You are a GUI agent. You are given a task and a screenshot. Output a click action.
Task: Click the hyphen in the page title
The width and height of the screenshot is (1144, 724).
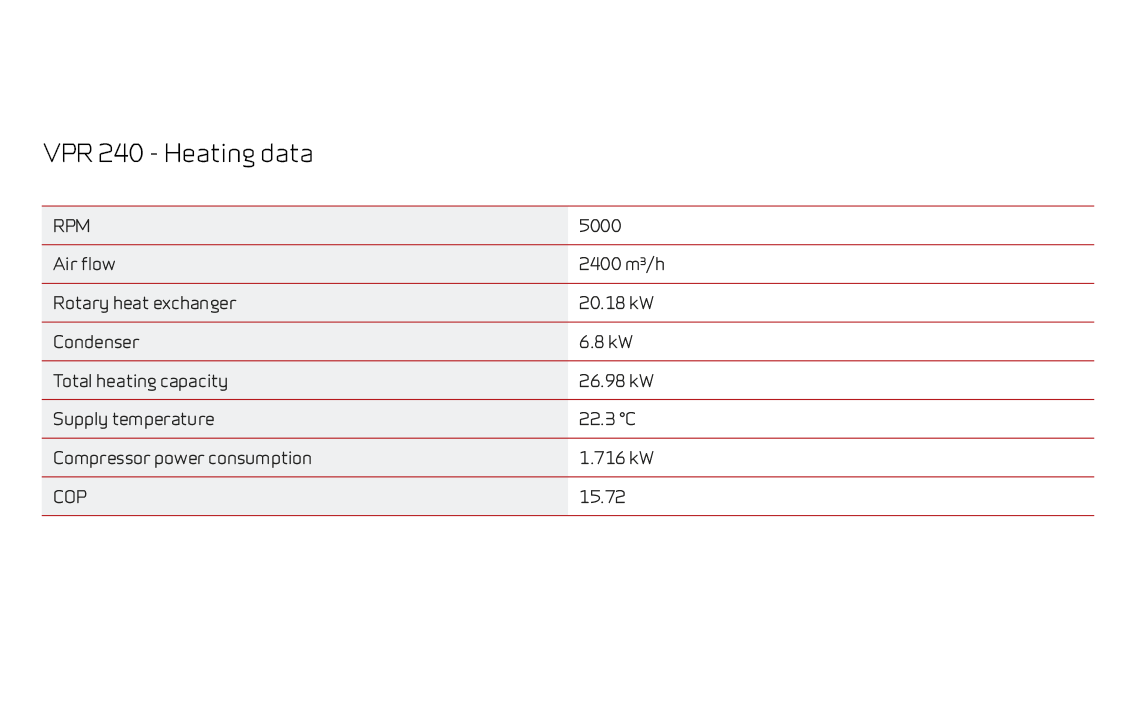click(154, 155)
